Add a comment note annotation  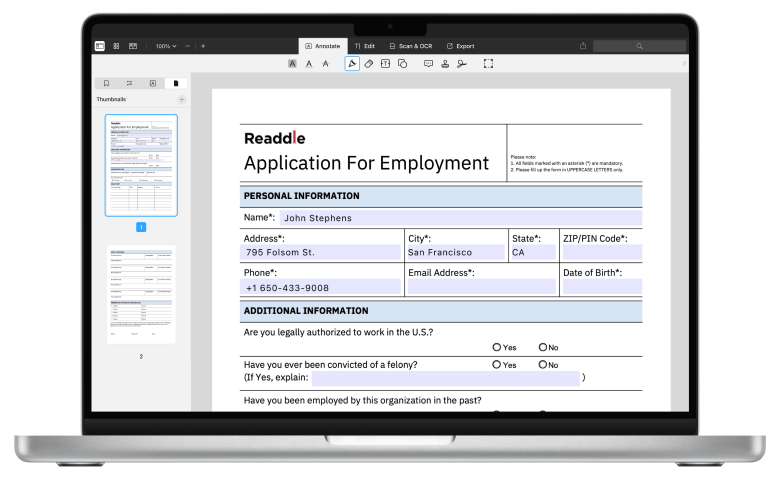click(428, 63)
